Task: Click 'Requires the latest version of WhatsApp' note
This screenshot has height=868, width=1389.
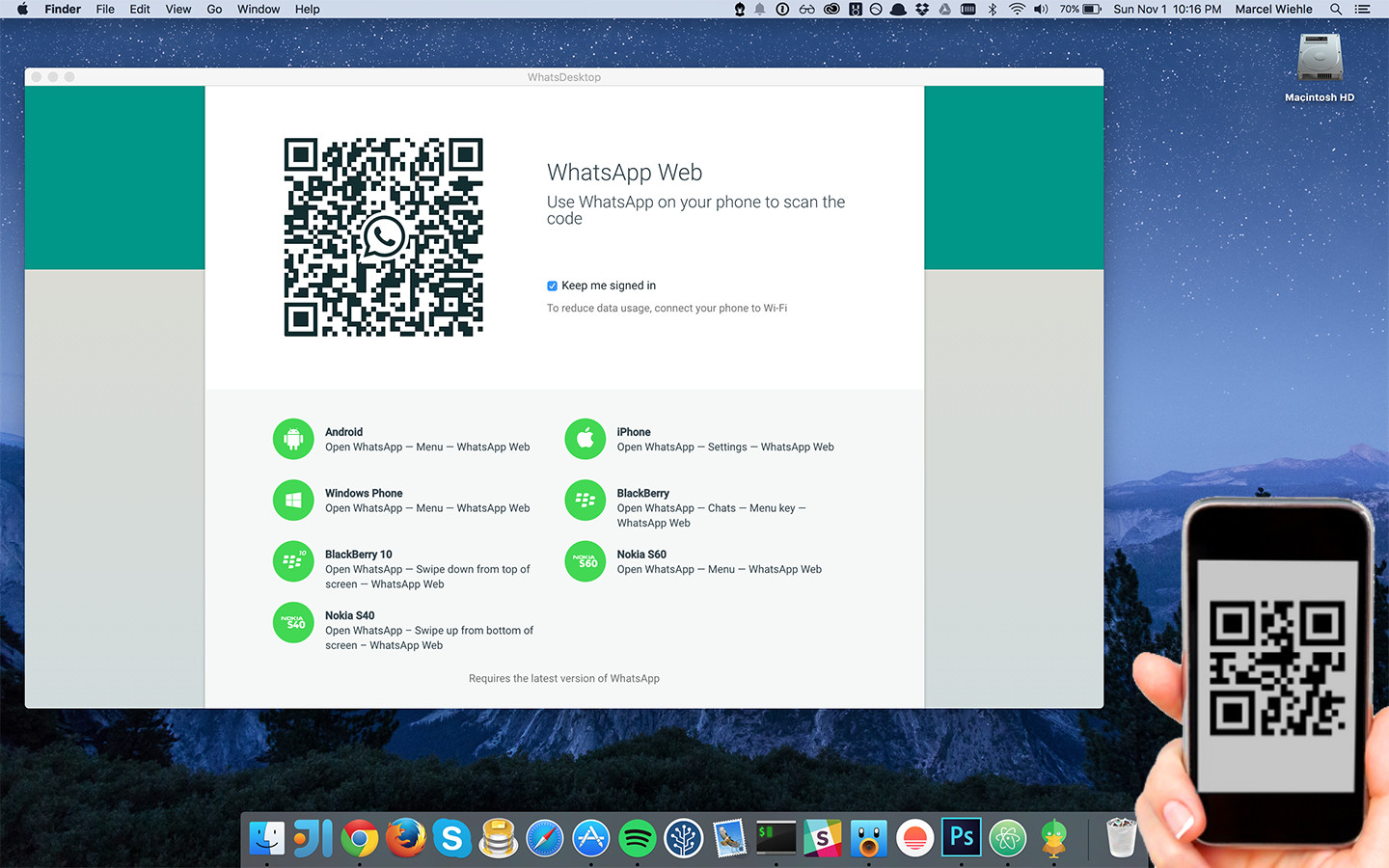Action: [564, 679]
